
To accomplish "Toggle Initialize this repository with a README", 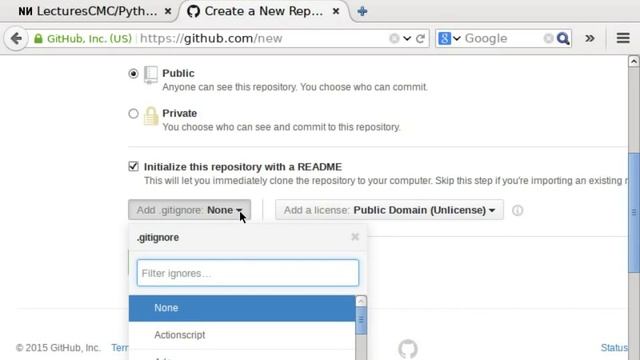I will tap(133, 166).
